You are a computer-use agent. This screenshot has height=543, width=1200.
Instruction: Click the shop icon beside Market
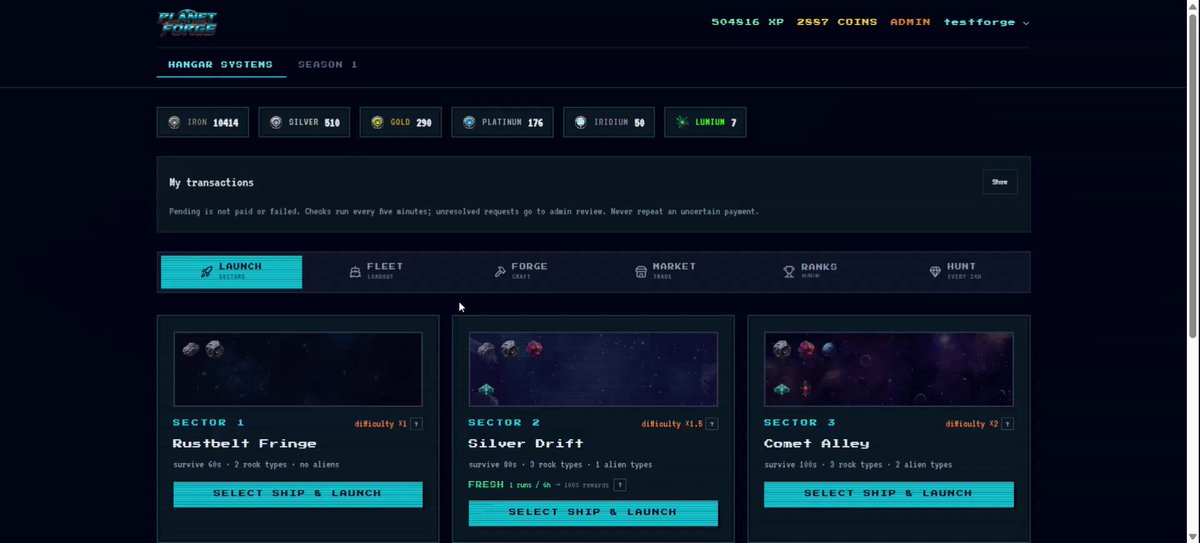point(641,271)
